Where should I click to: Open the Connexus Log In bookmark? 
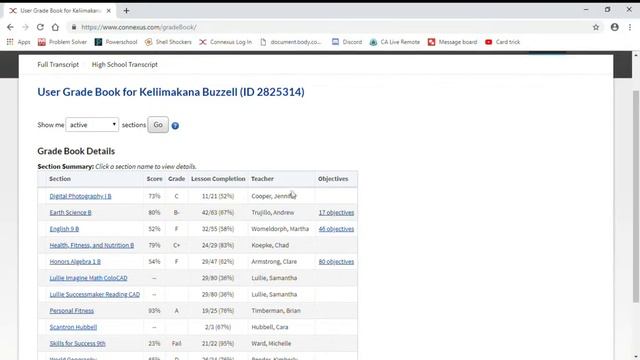click(x=225, y=42)
